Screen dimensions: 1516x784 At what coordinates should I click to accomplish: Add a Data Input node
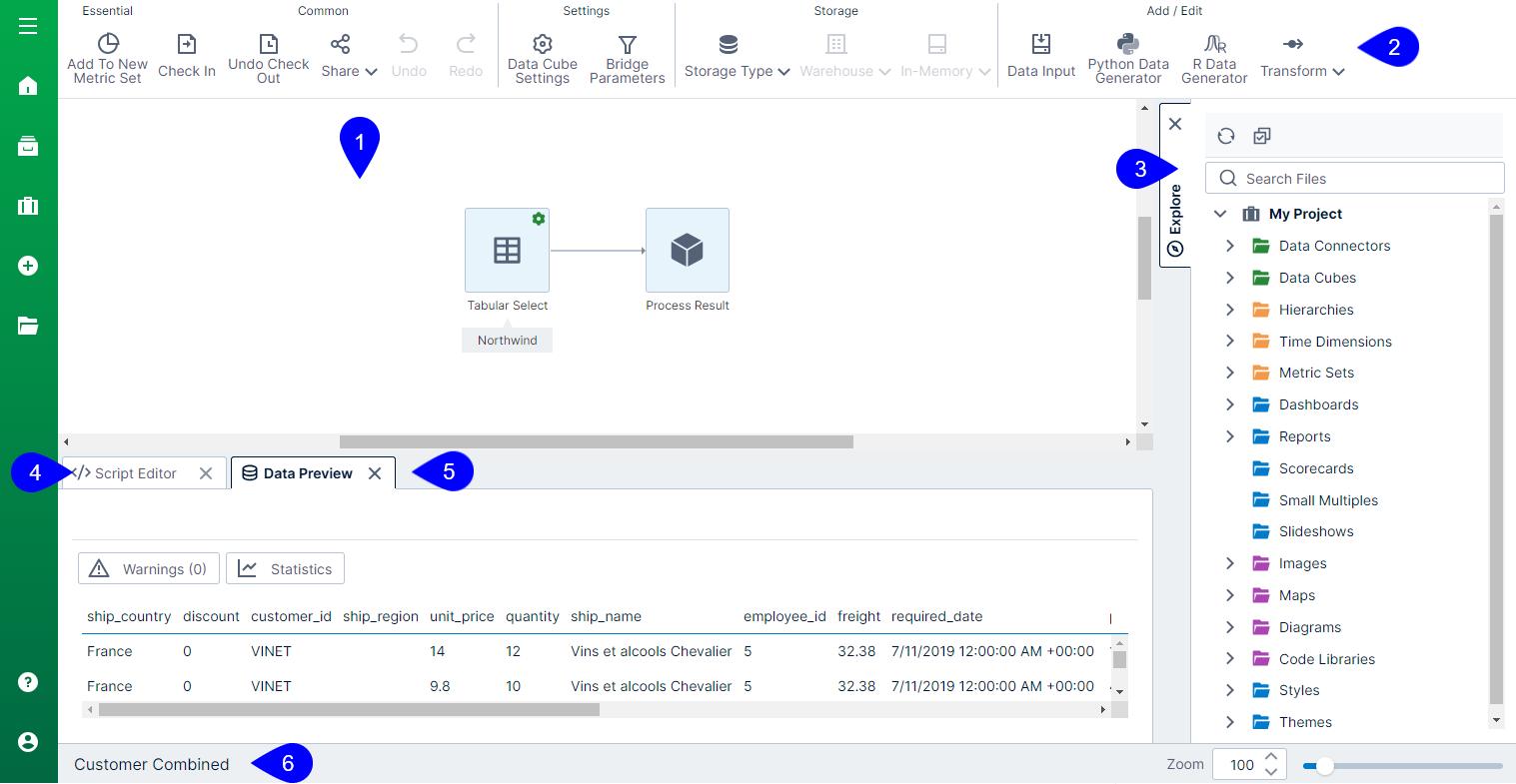pos(1040,55)
